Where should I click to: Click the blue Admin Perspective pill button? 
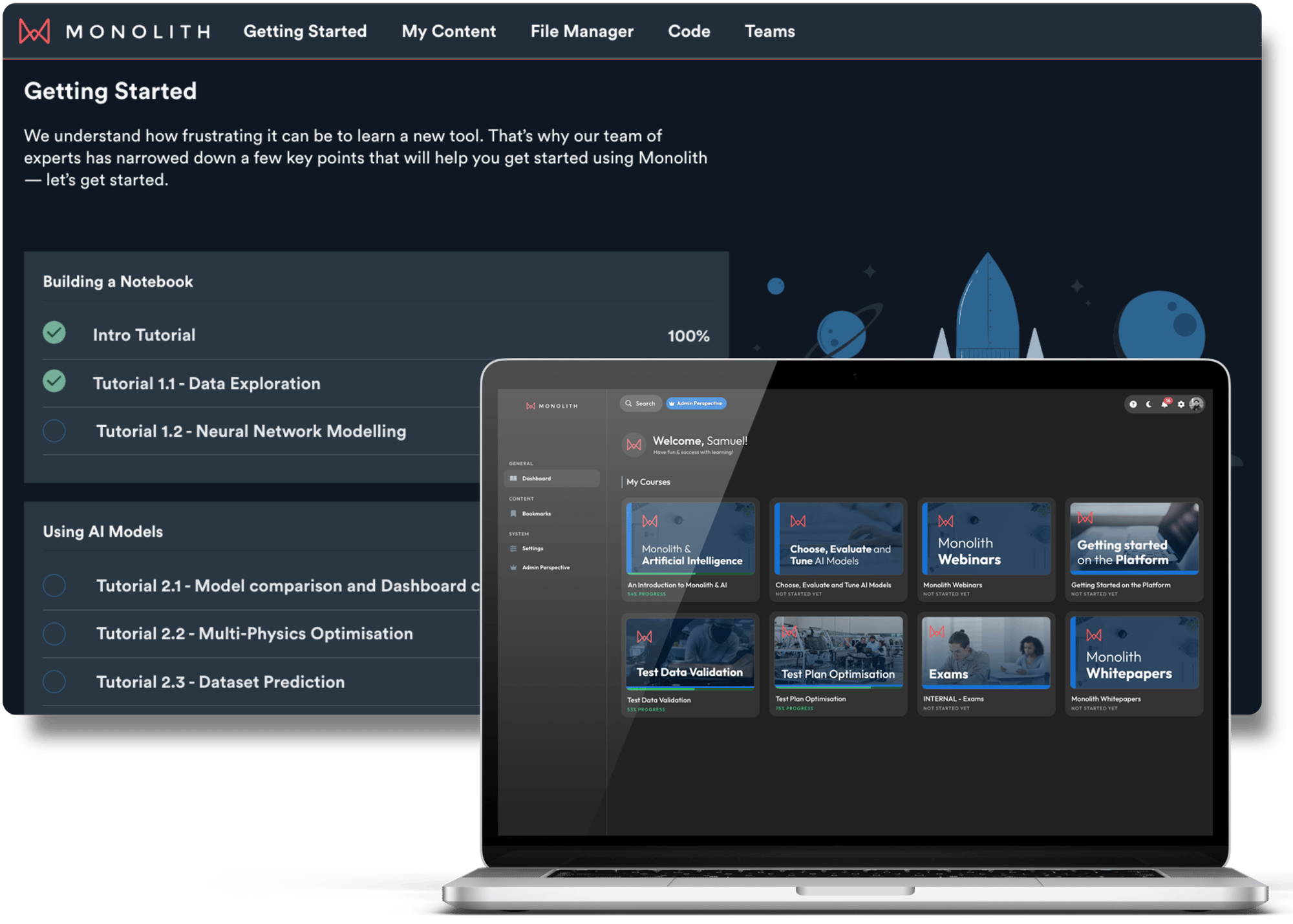696,403
